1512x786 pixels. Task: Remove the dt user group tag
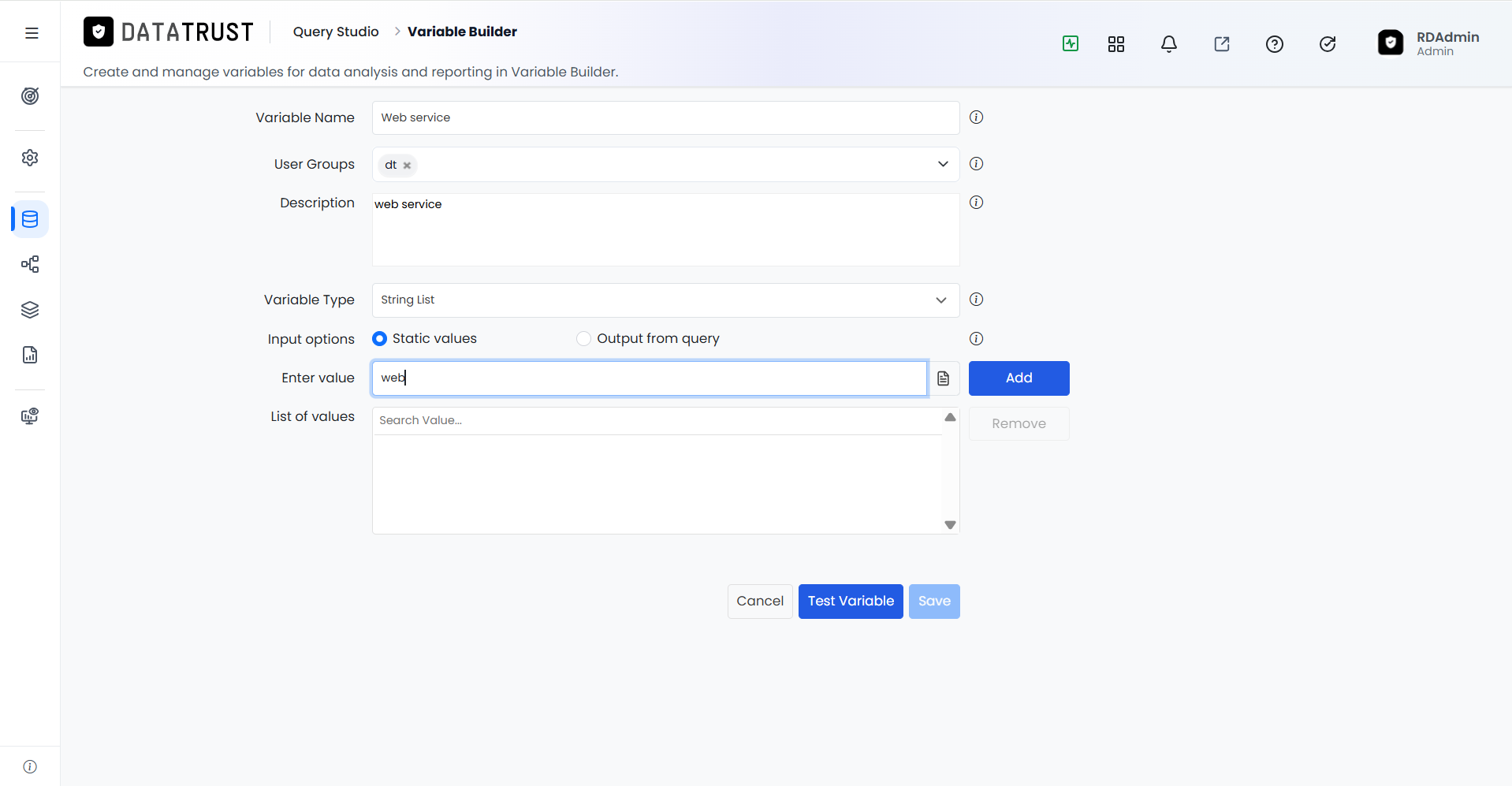pos(407,166)
